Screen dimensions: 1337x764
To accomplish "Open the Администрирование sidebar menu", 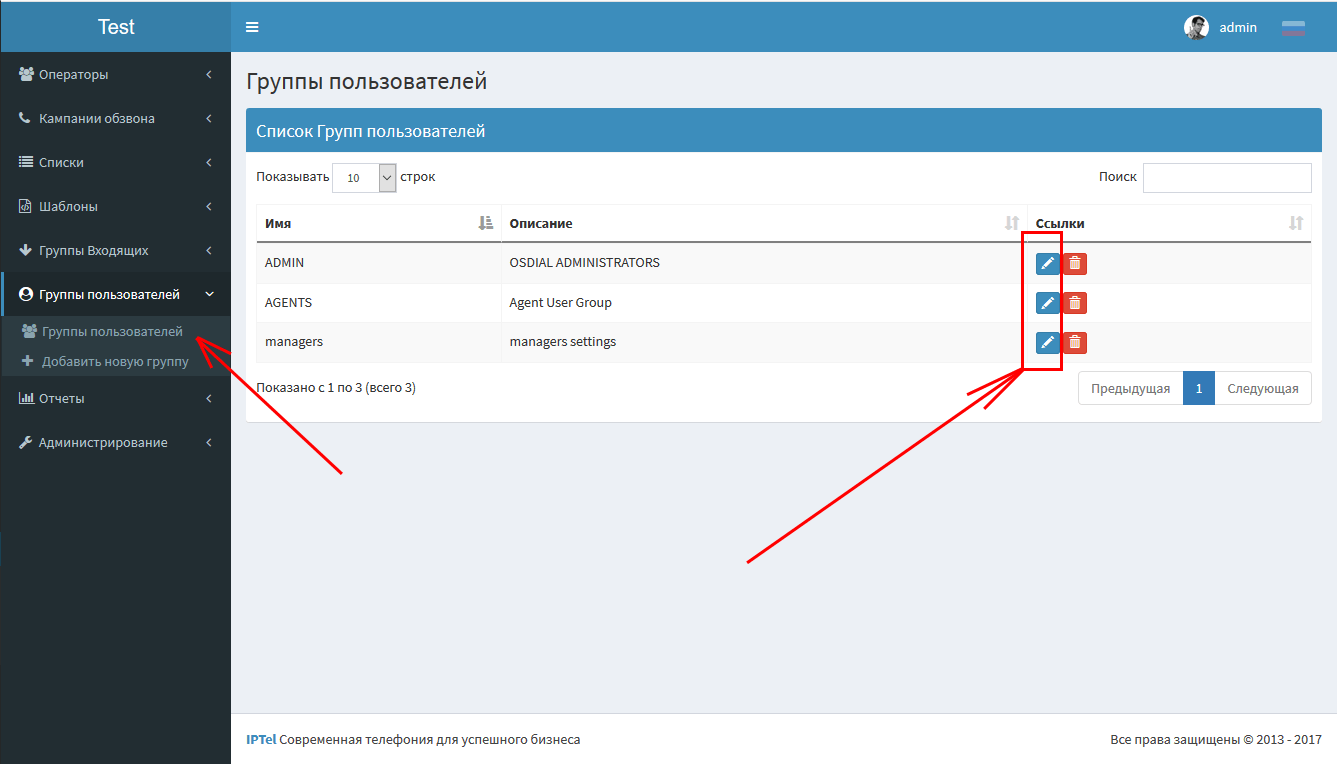I will pyautogui.click(x=116, y=442).
